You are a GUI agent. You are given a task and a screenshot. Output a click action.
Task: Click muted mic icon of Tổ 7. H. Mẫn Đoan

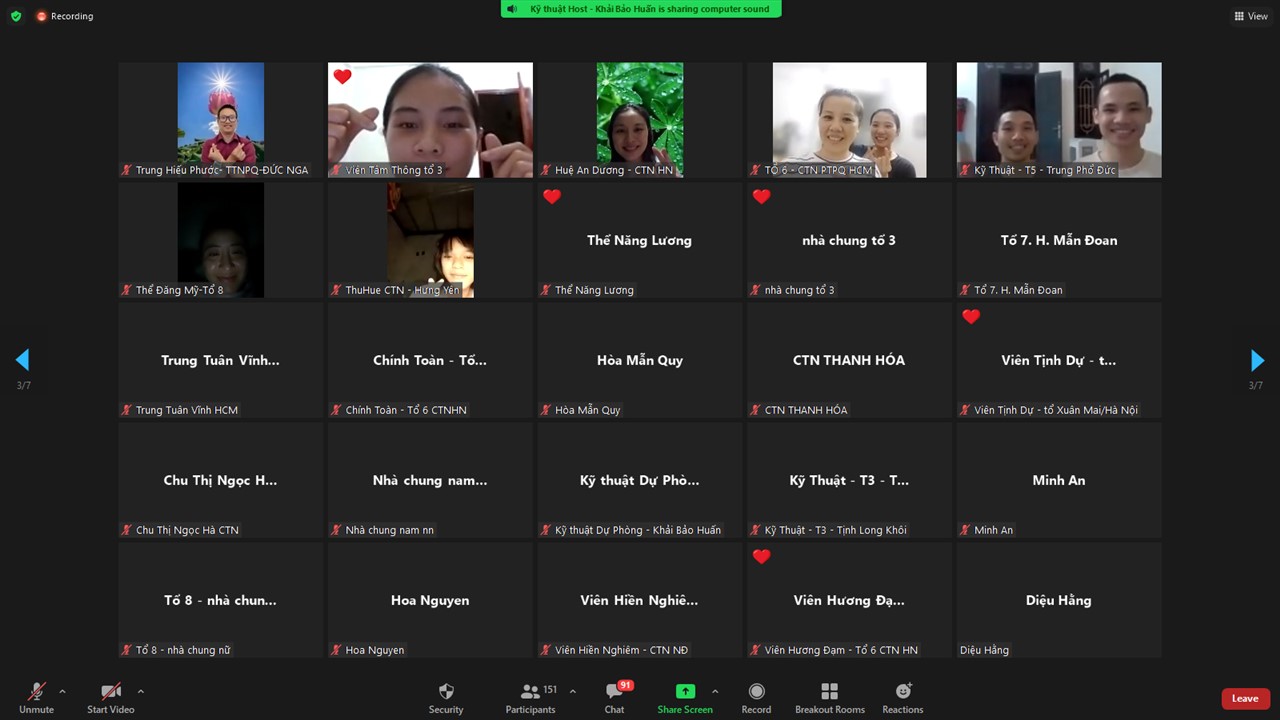click(x=965, y=290)
